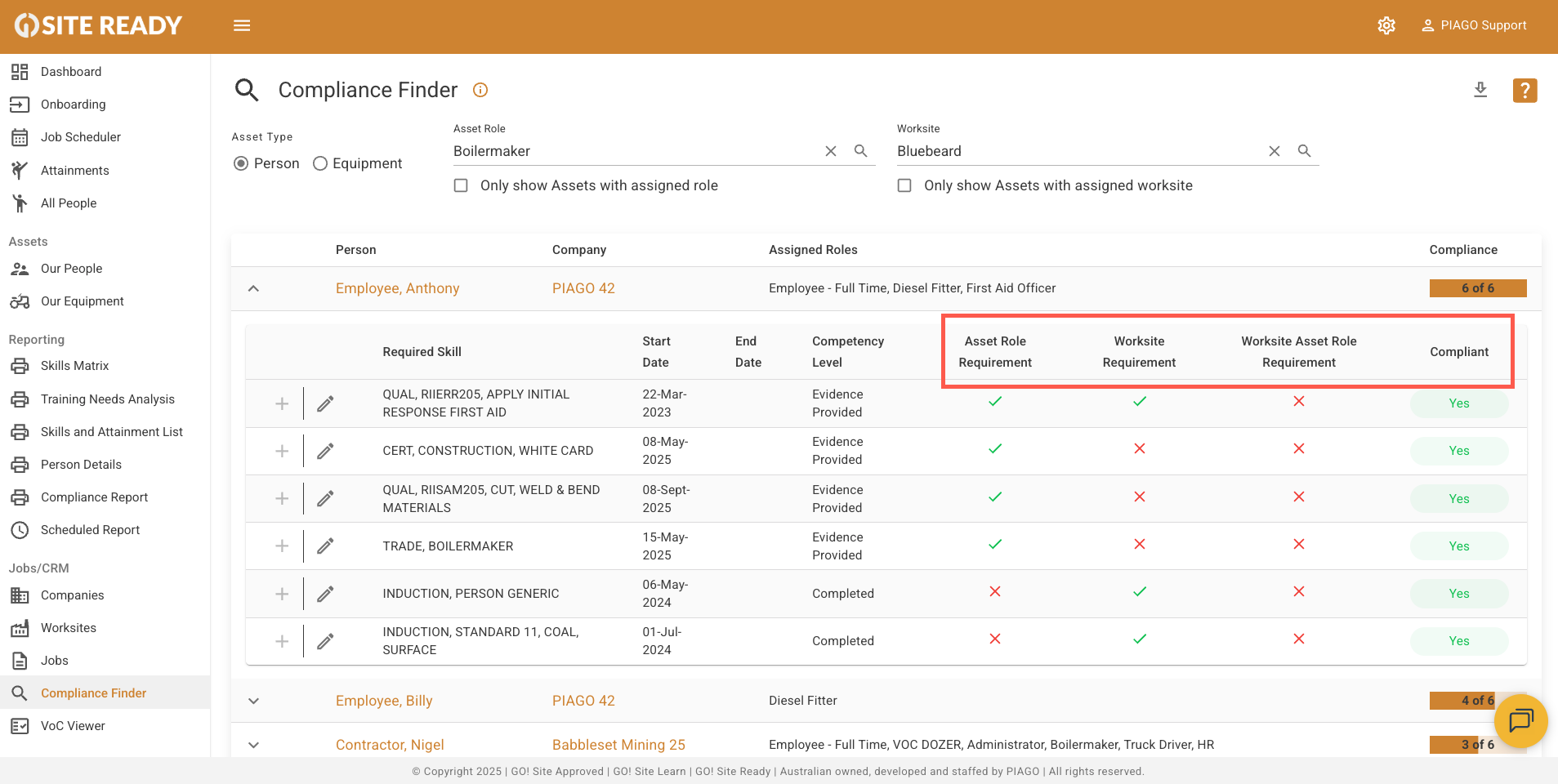Expand the Contractor, Nigel row
The height and width of the screenshot is (784, 1558).
tap(253, 745)
